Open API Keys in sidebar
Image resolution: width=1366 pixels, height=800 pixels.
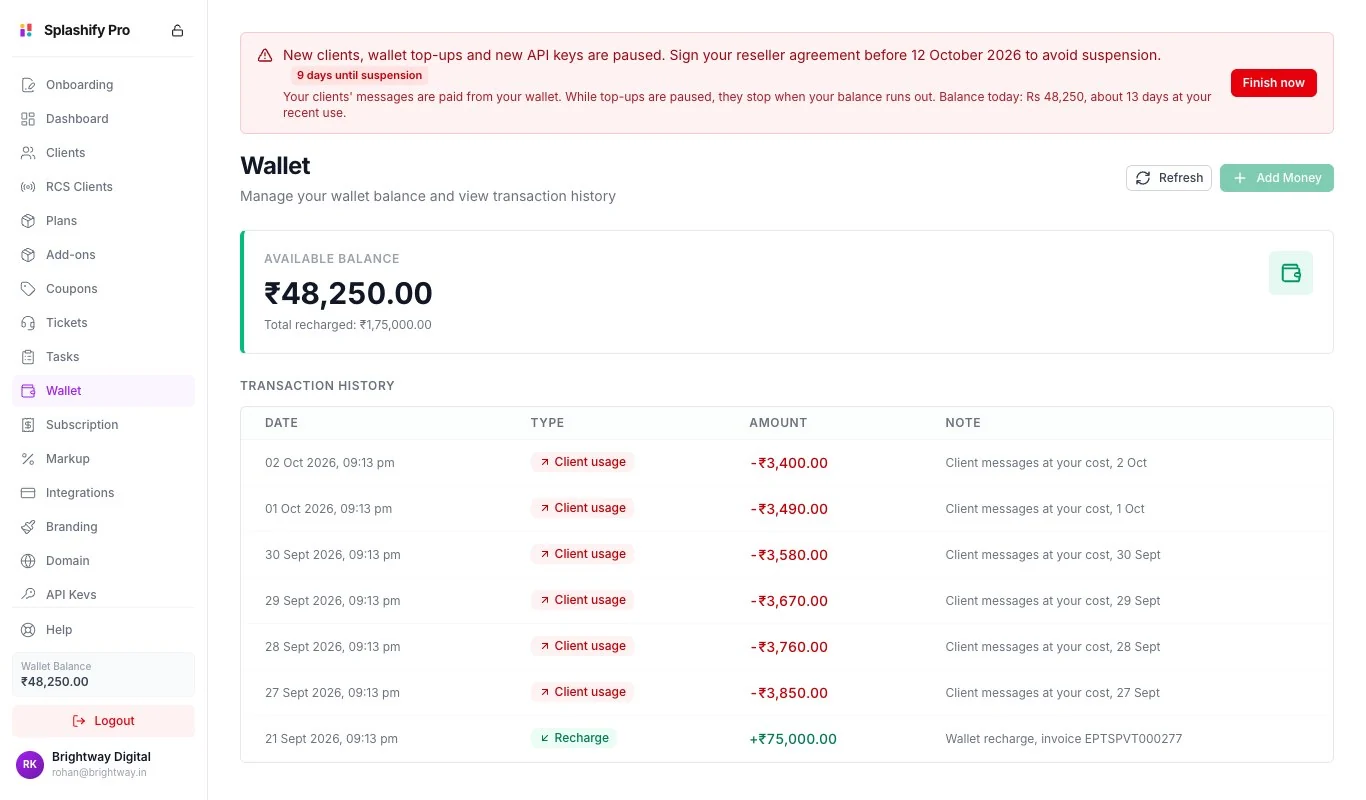coord(103,595)
